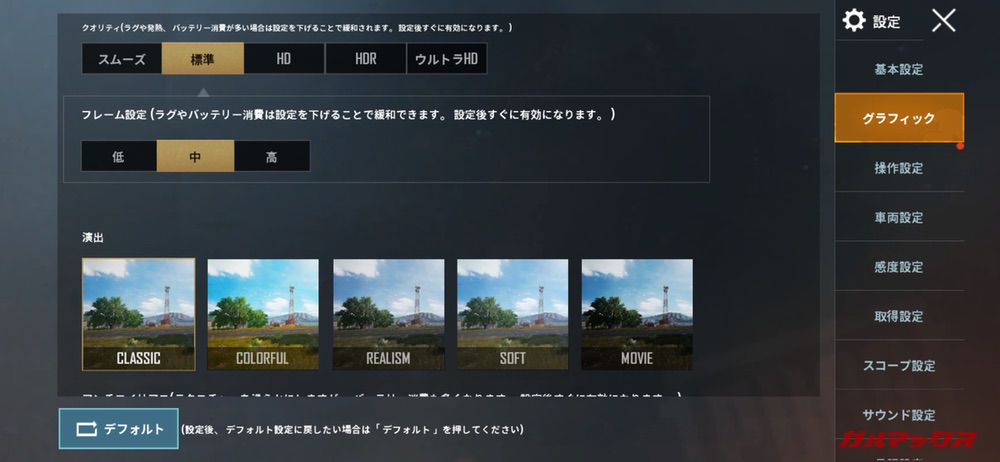The height and width of the screenshot is (462, 1000).
Task: Pick the CLASSIC style thumbnail
Action: [138, 315]
